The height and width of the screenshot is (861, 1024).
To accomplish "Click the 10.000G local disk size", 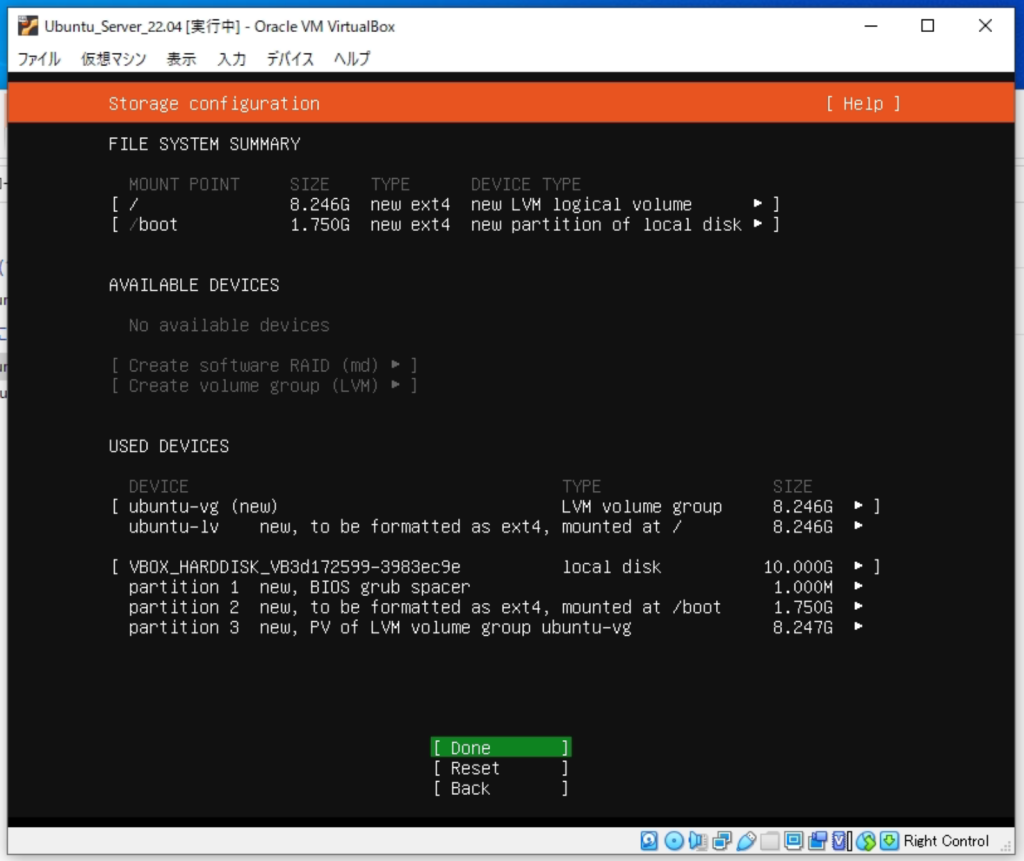I will pos(798,567).
